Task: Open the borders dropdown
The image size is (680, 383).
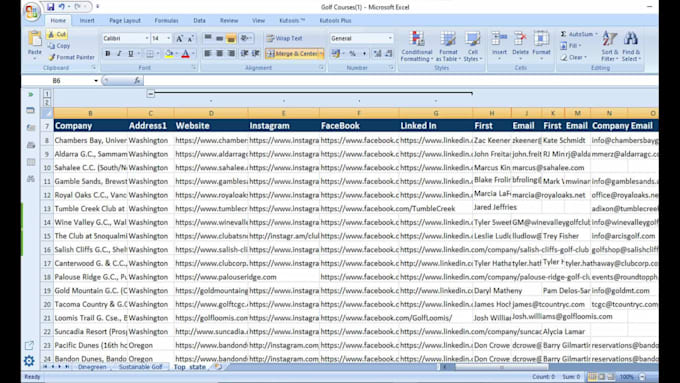Action: pos(157,53)
